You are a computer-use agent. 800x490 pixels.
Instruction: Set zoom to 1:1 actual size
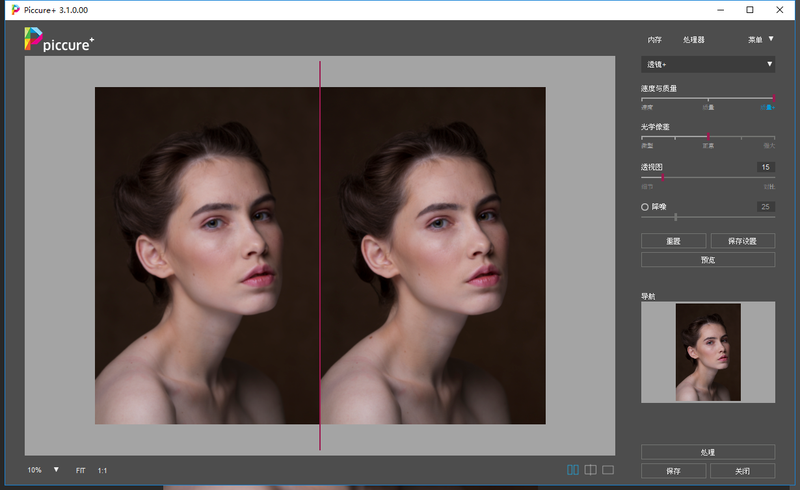click(102, 470)
